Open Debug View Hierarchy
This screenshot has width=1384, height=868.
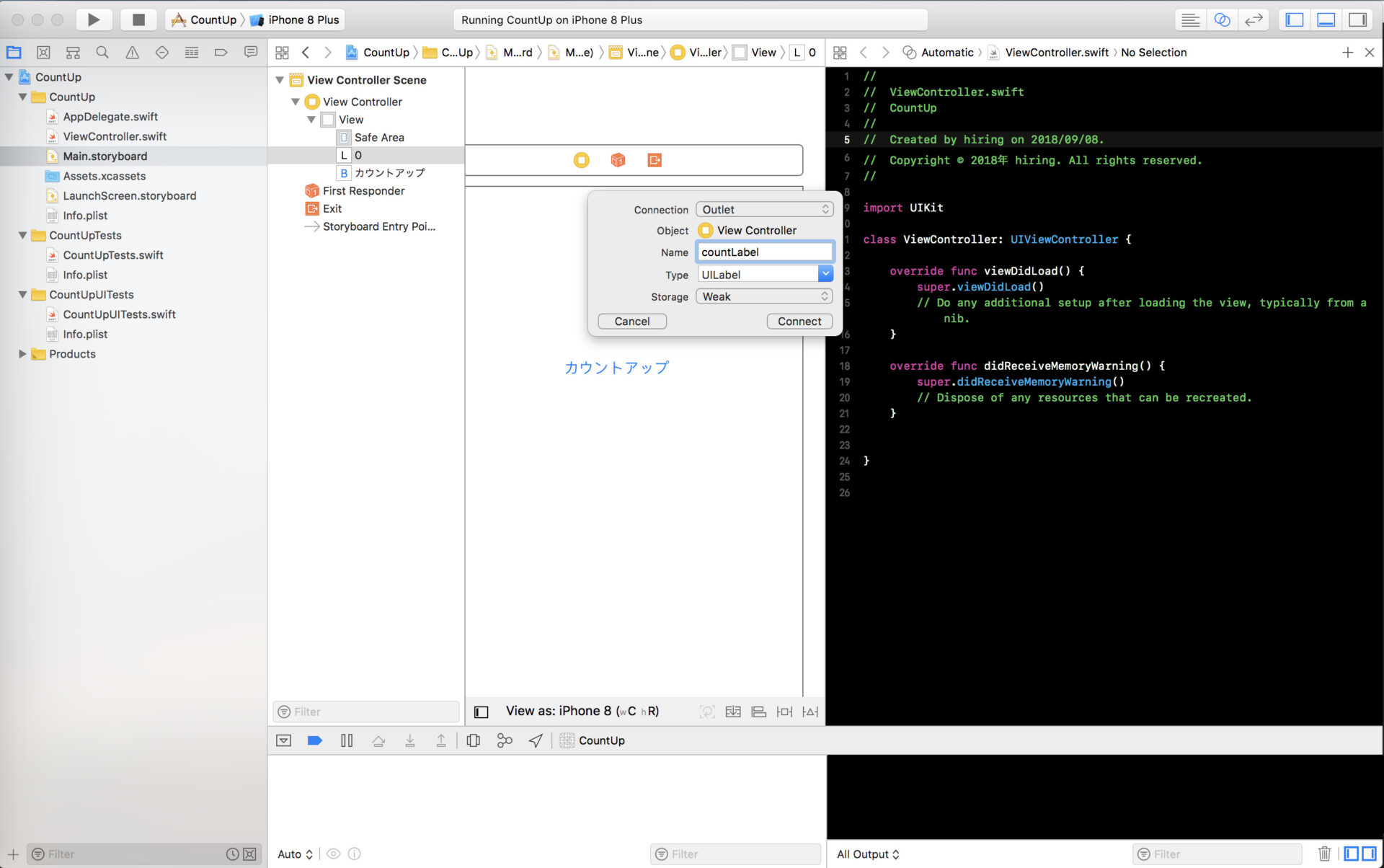tap(473, 740)
